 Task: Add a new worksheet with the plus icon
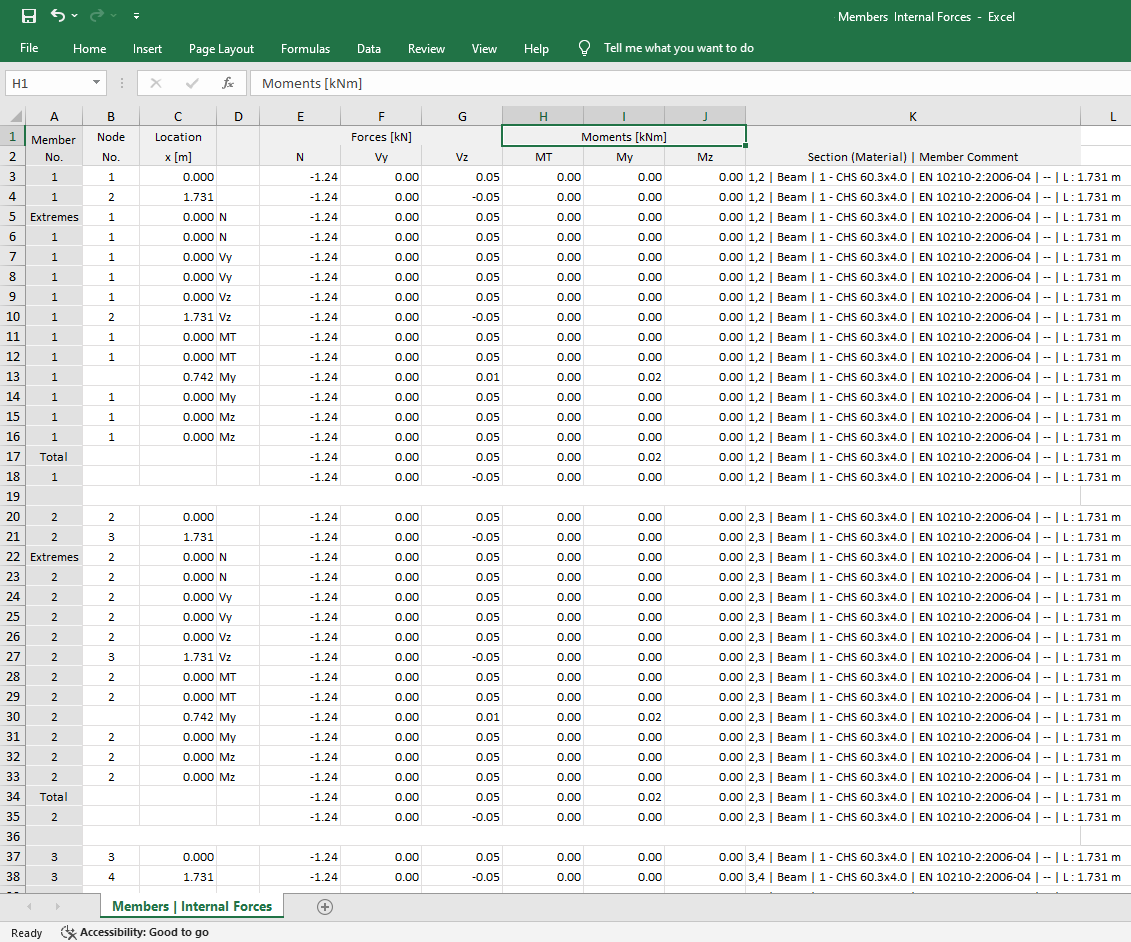[325, 906]
